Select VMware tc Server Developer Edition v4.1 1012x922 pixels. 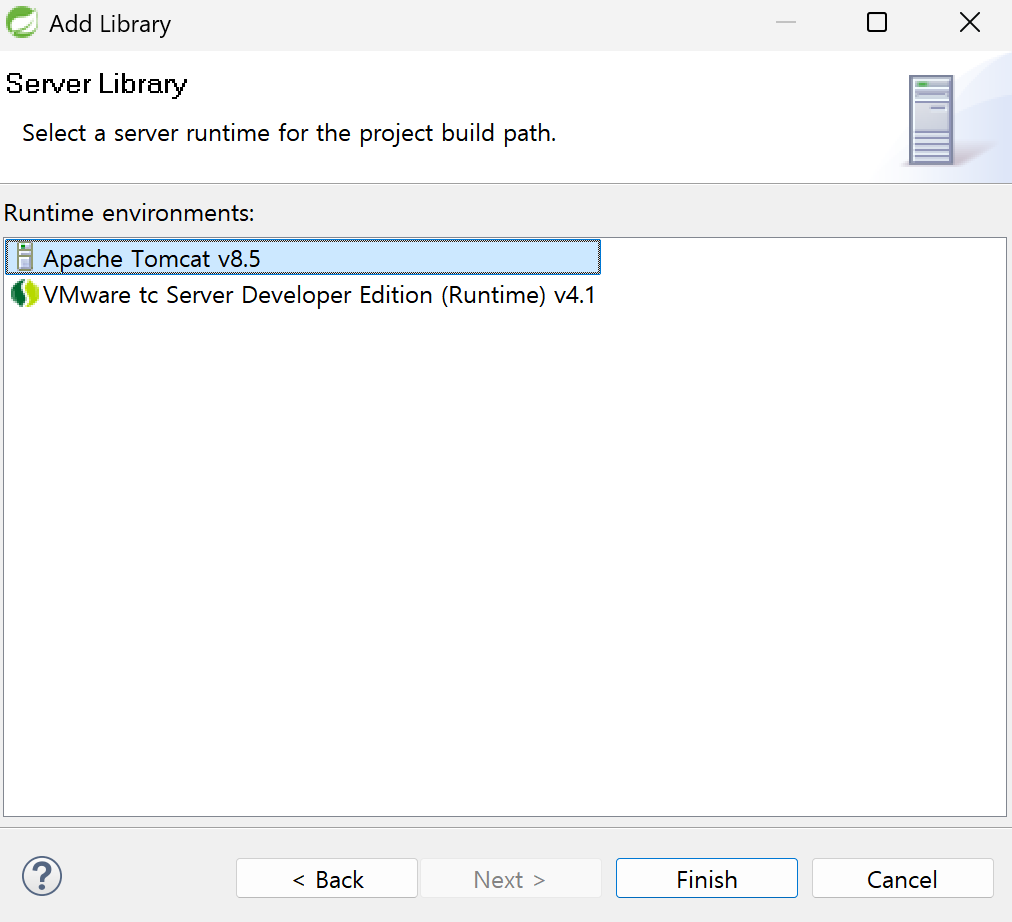[x=303, y=295]
